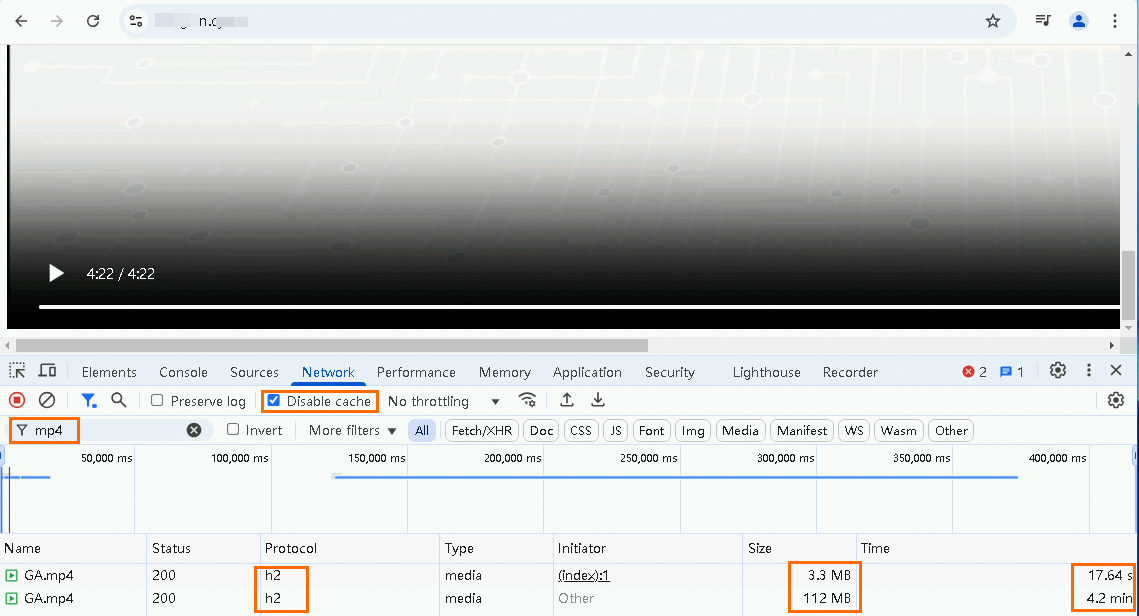1139x616 pixels.
Task: Clear the mp4 filter text
Action: click(194, 430)
